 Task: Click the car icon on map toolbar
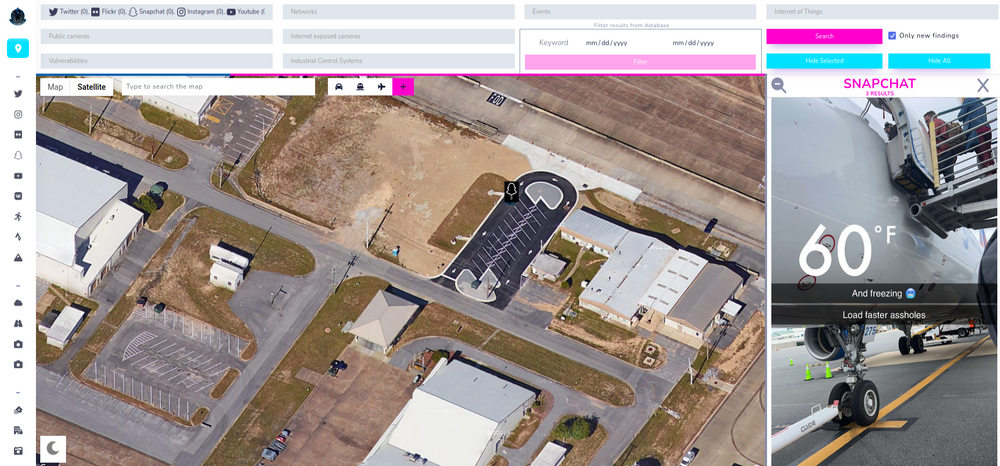point(339,87)
